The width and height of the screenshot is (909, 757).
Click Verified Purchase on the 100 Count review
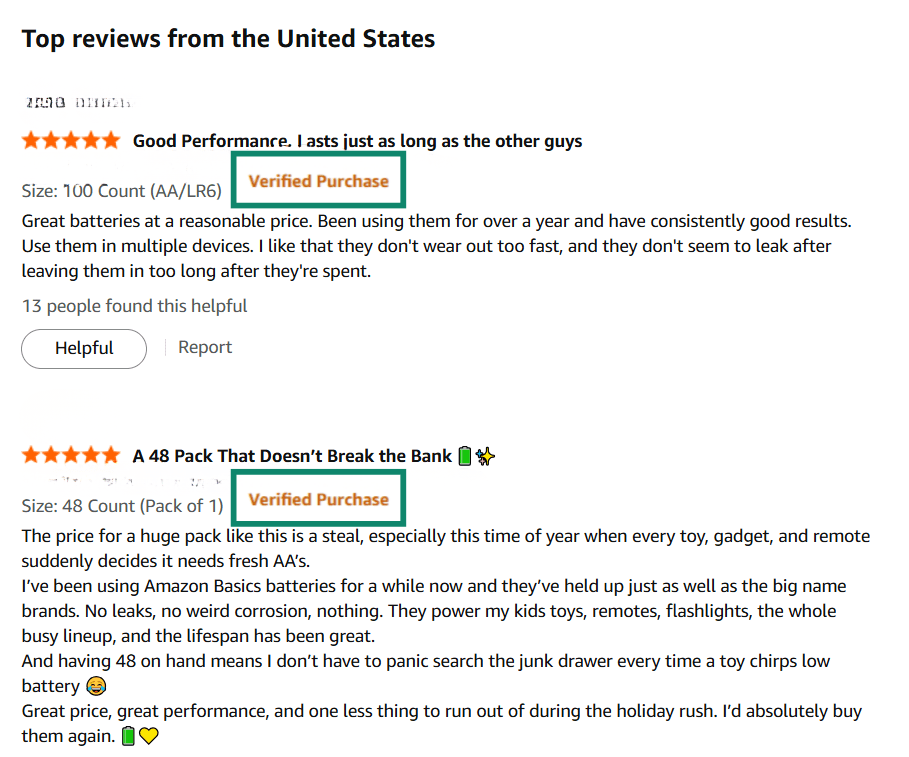click(318, 181)
